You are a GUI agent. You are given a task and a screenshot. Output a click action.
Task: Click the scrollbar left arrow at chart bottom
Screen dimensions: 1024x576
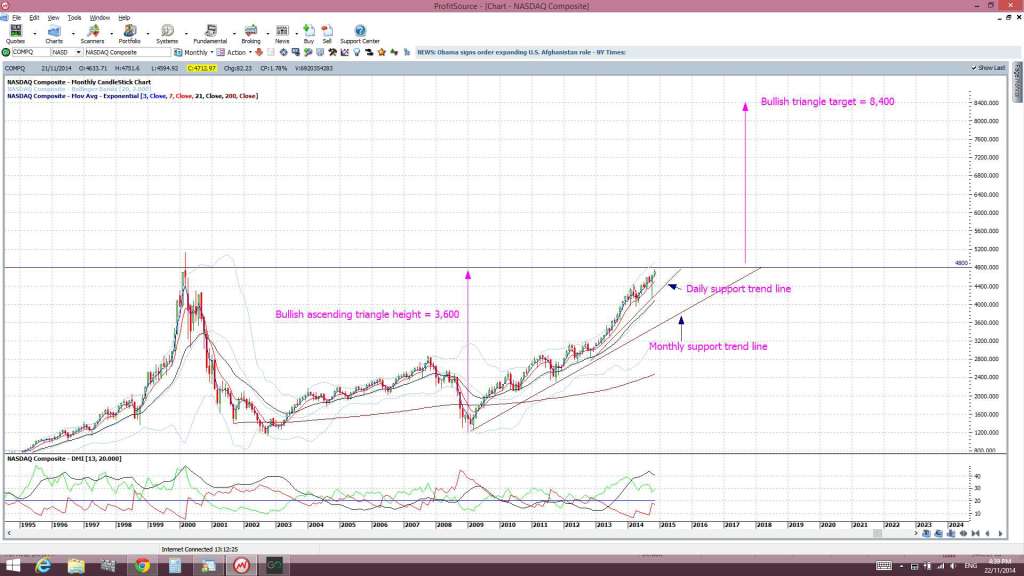[x=8, y=534]
